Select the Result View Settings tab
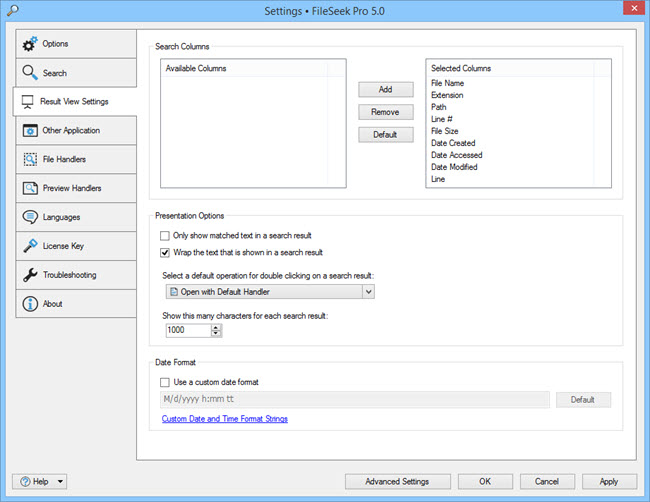The image size is (650, 502). coord(75,102)
